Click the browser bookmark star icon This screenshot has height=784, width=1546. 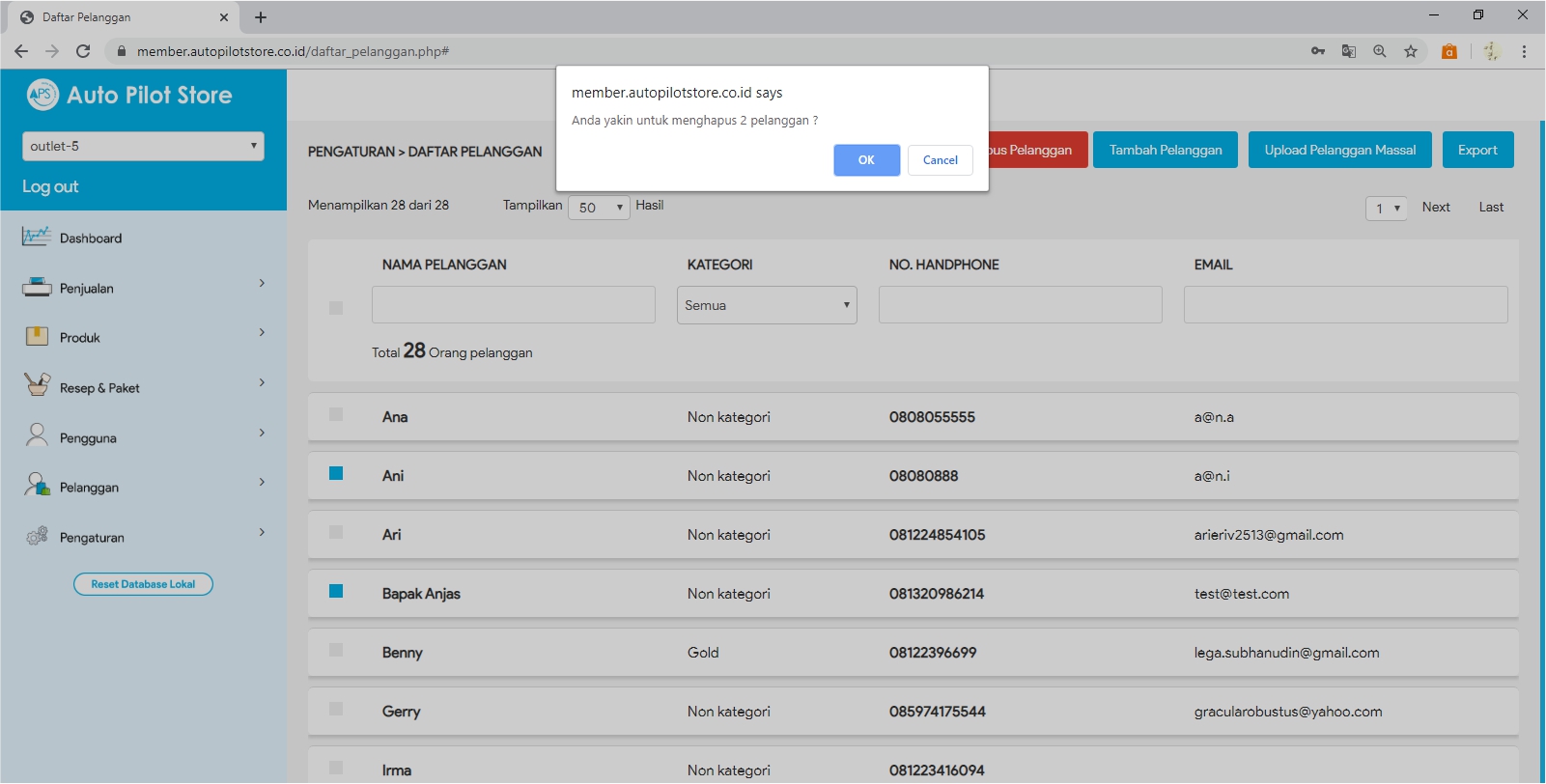pyautogui.click(x=1410, y=51)
